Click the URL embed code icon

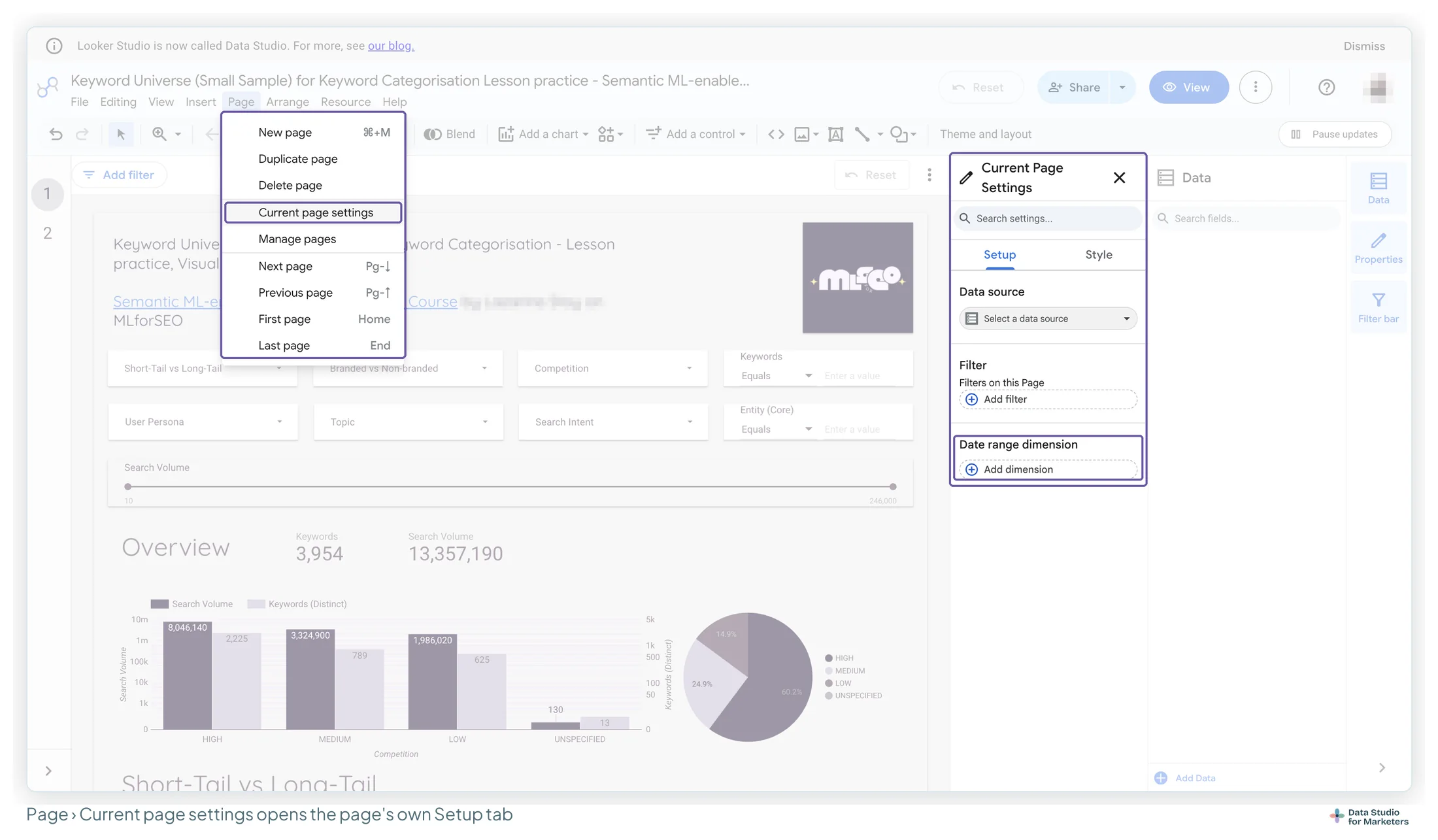776,134
